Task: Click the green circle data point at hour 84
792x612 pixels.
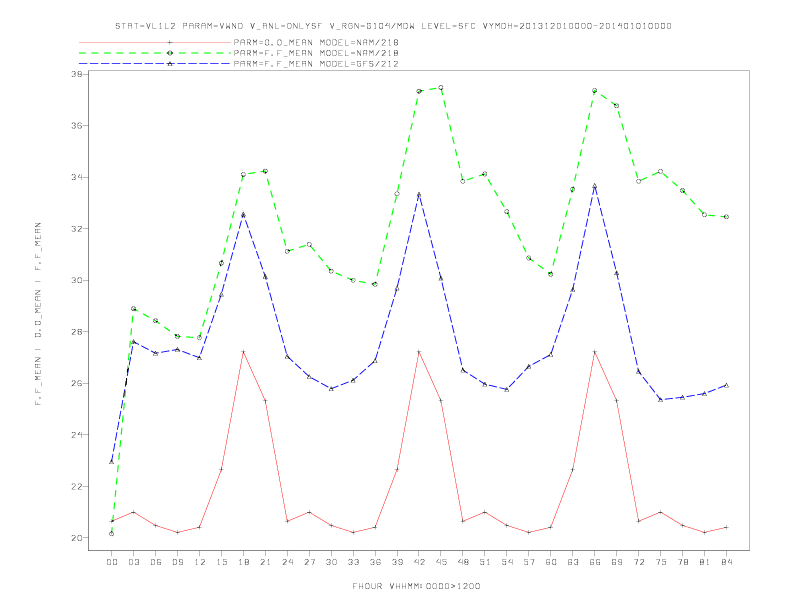Action: point(726,217)
